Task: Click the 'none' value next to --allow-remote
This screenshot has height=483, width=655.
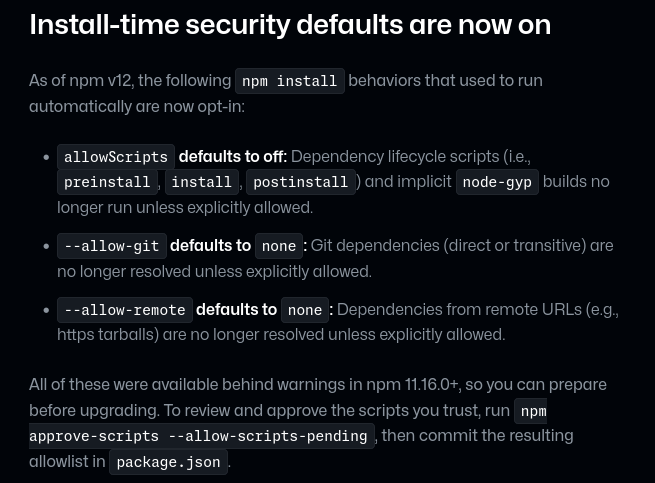Action: [305, 310]
